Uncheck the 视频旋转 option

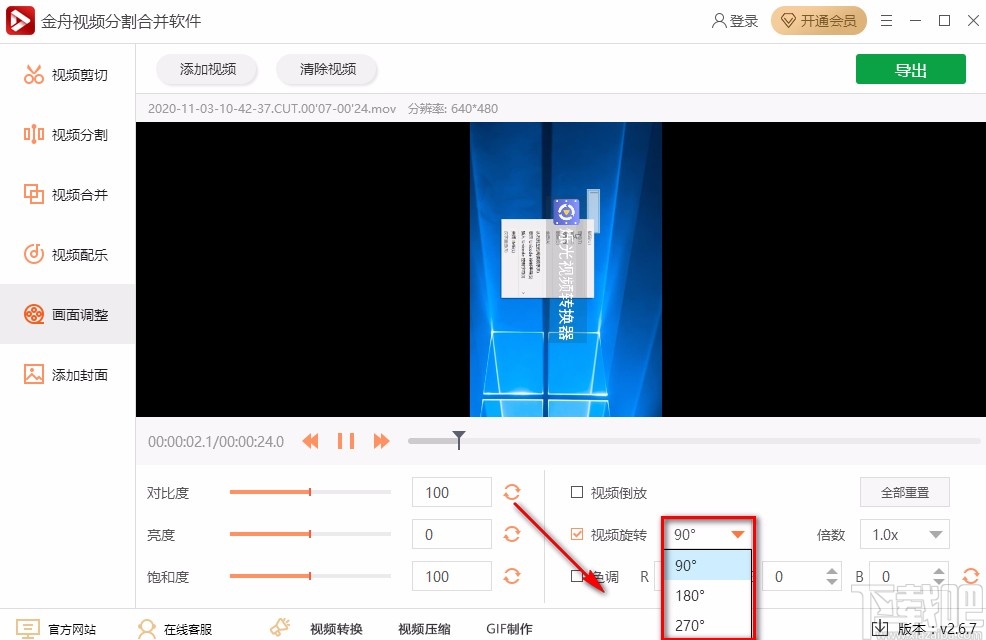point(577,534)
